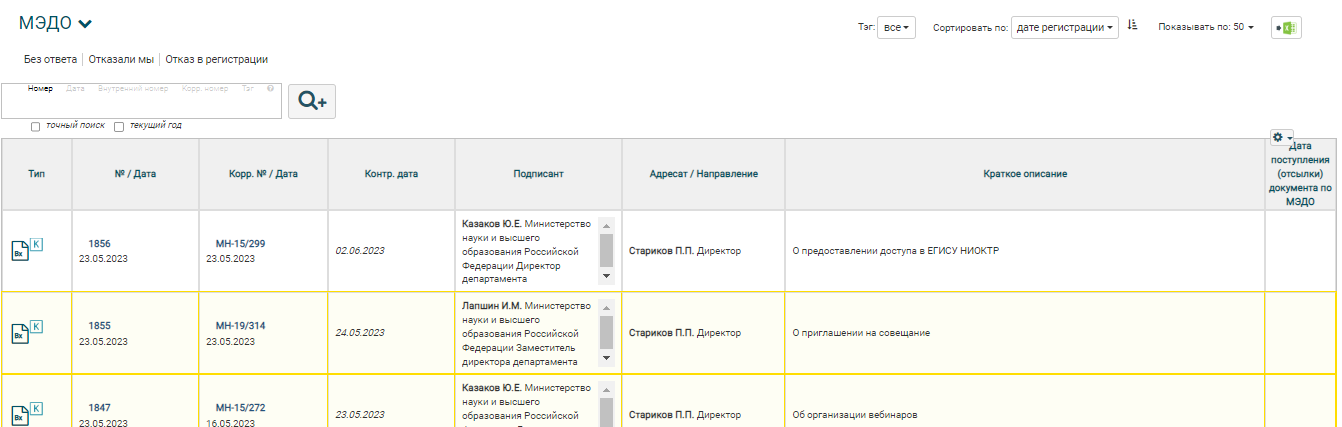The height and width of the screenshot is (427, 1342).
Task: Select the 'Без ответа' filter
Action: (50, 60)
